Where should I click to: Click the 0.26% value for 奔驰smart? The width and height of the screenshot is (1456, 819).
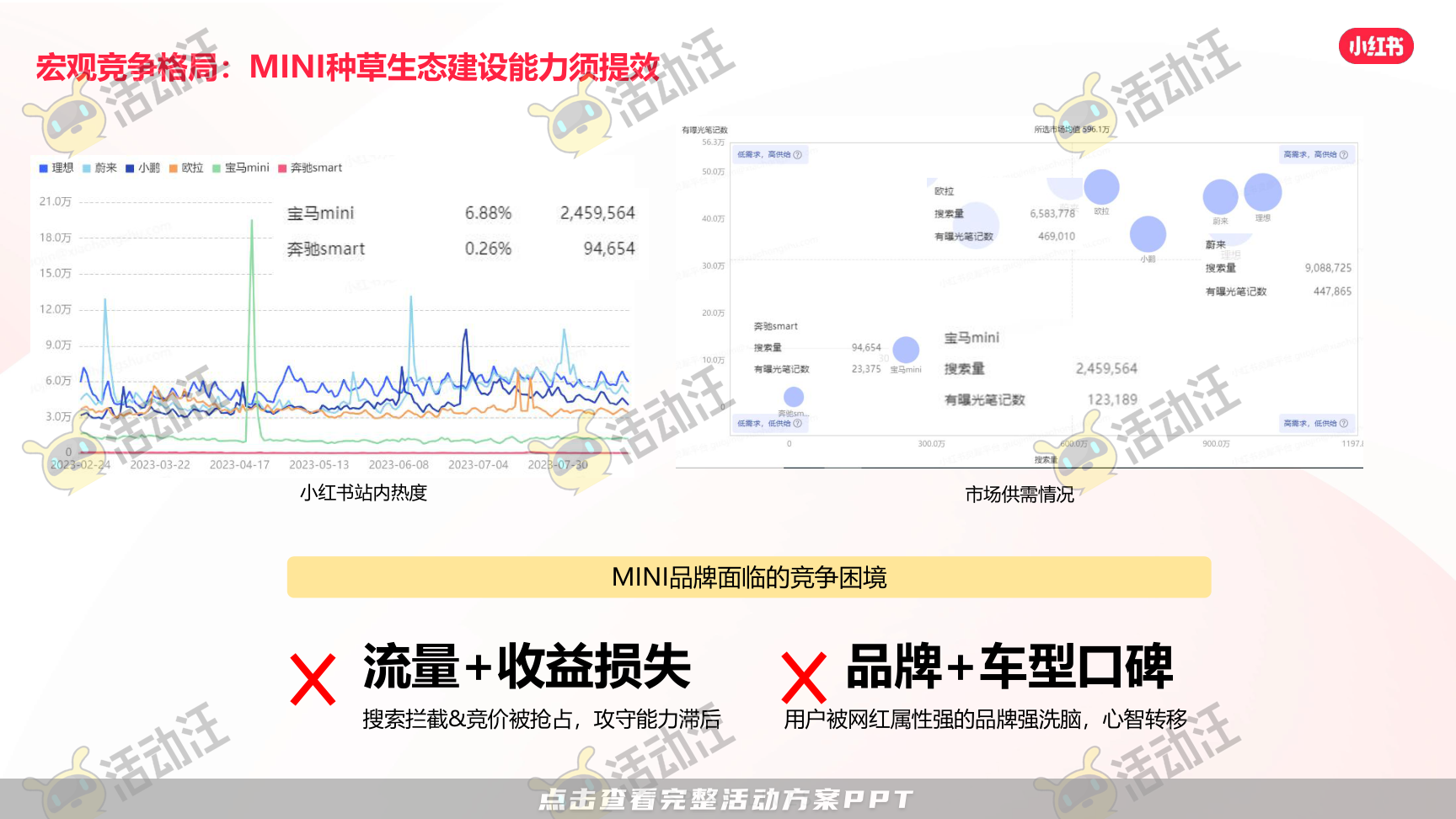click(x=489, y=249)
